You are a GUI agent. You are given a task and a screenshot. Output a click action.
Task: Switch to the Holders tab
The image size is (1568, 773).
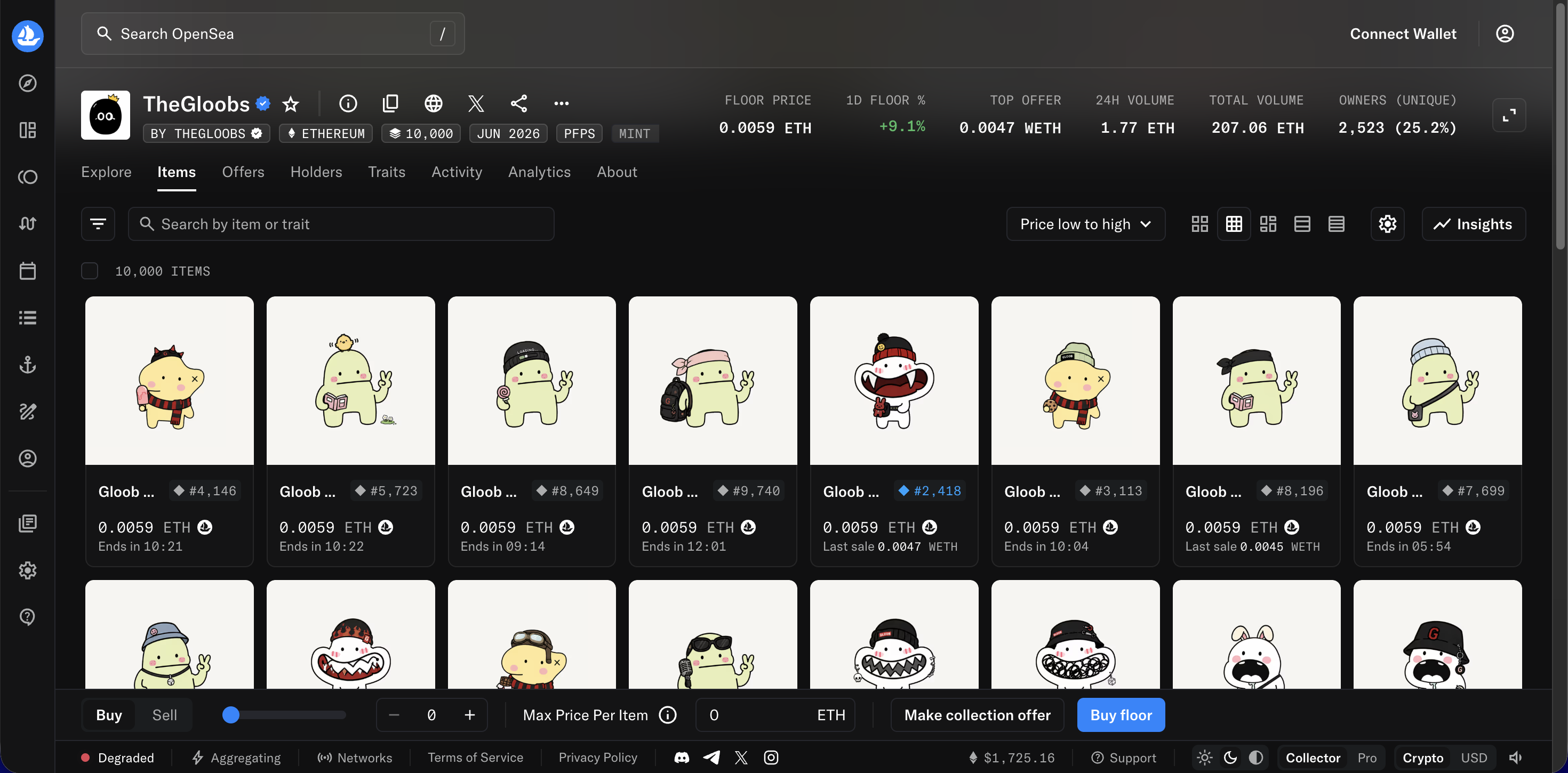tap(316, 172)
